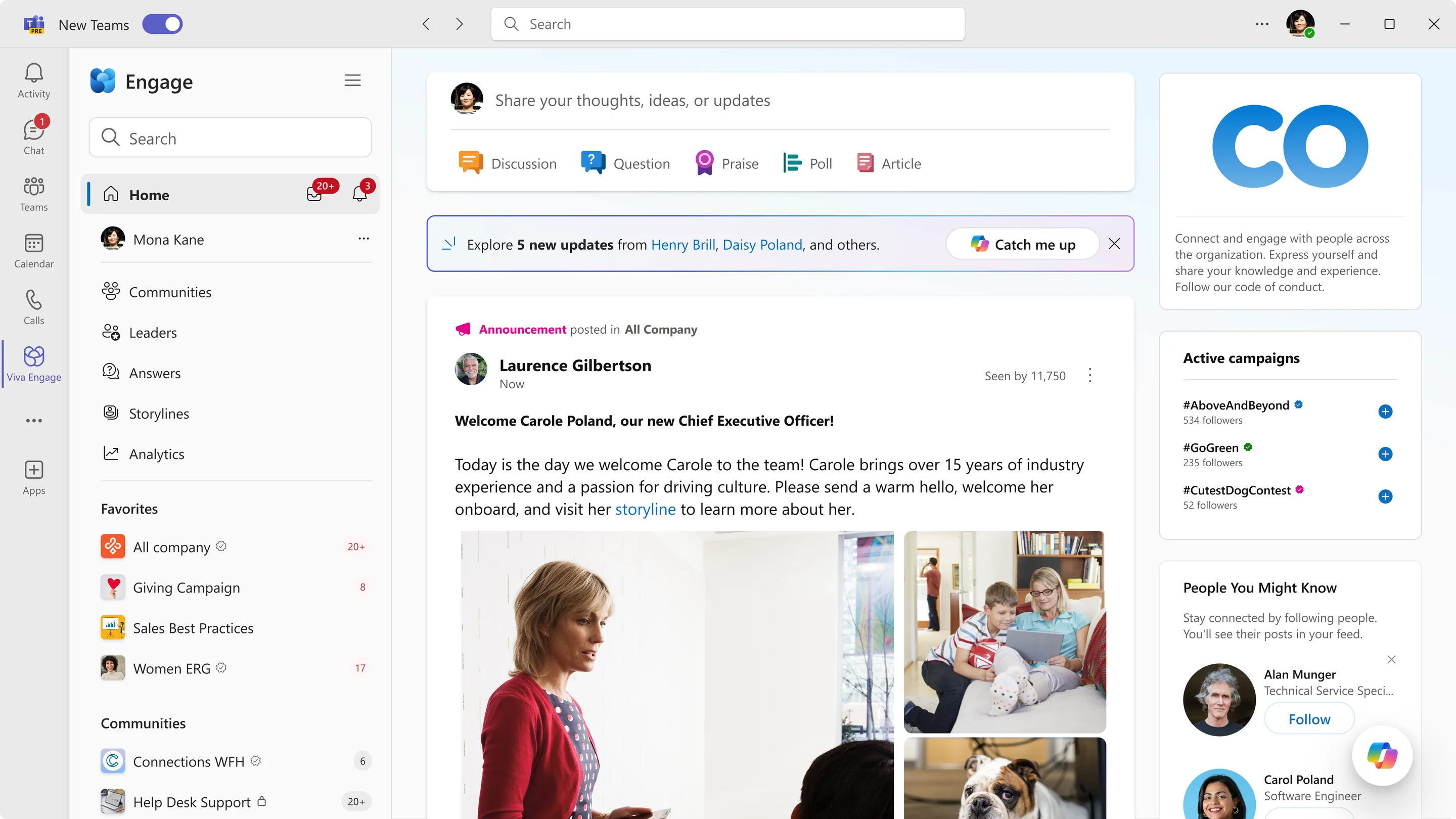The image size is (1456, 819).
Task: Open #GoGreen campaign
Action: pyautogui.click(x=1210, y=447)
